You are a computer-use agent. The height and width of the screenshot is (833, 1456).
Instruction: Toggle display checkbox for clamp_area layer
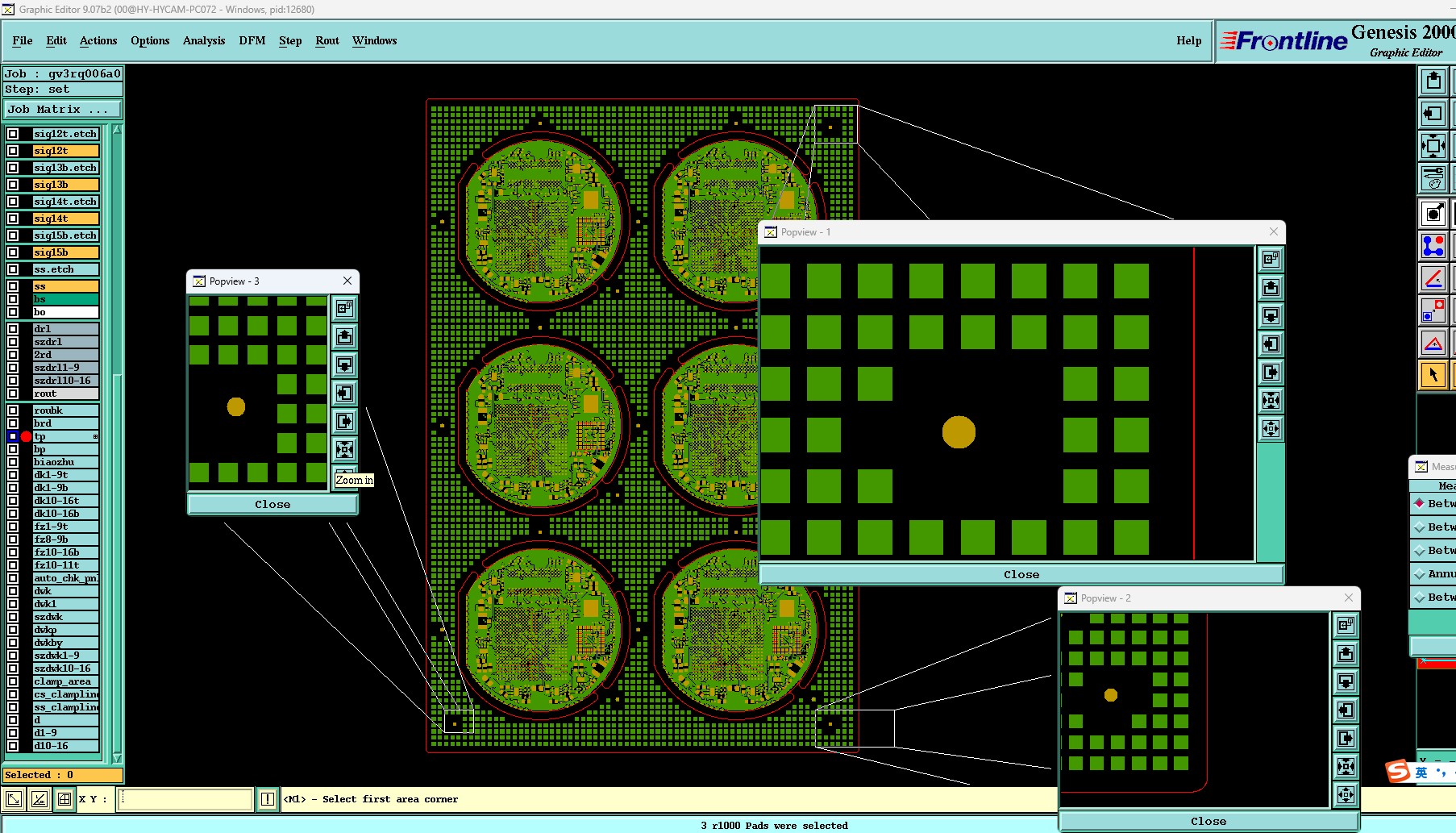click(13, 681)
